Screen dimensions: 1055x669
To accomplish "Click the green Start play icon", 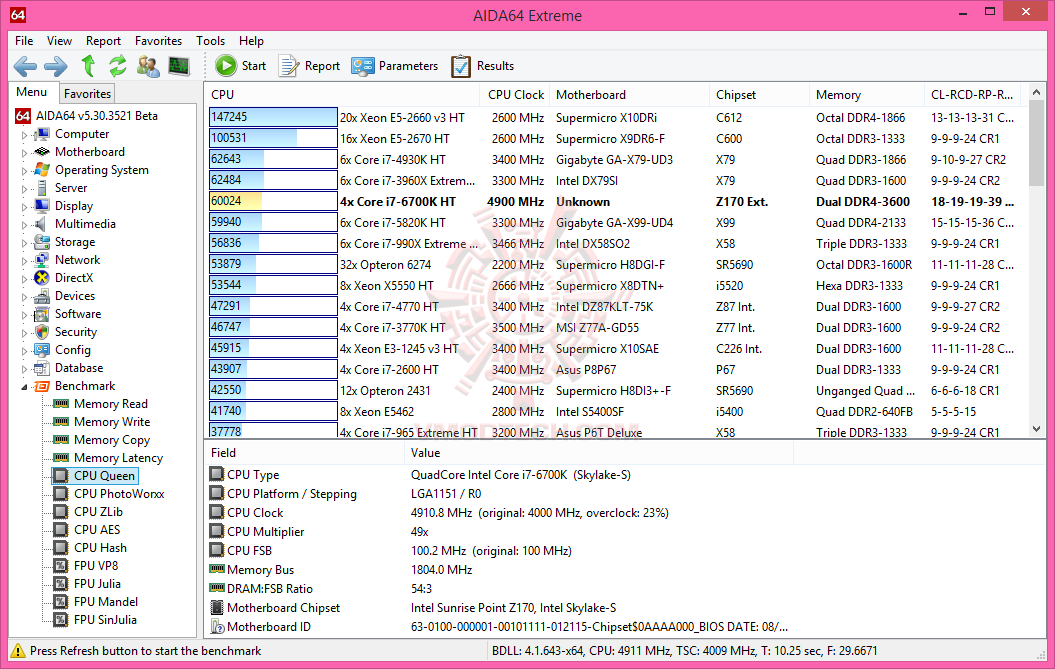I will point(226,66).
